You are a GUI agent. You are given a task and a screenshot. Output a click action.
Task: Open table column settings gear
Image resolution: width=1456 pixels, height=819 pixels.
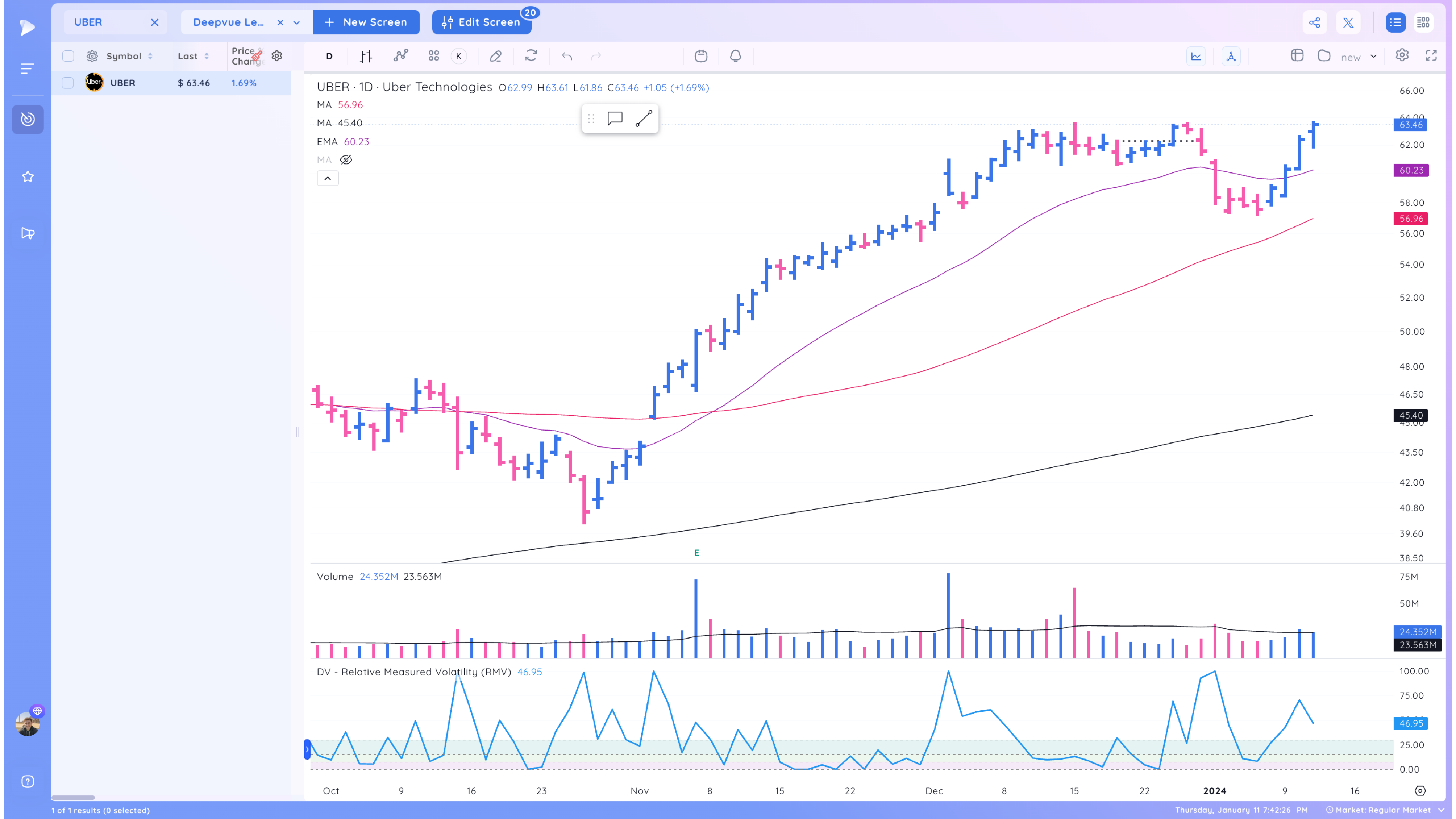point(277,56)
